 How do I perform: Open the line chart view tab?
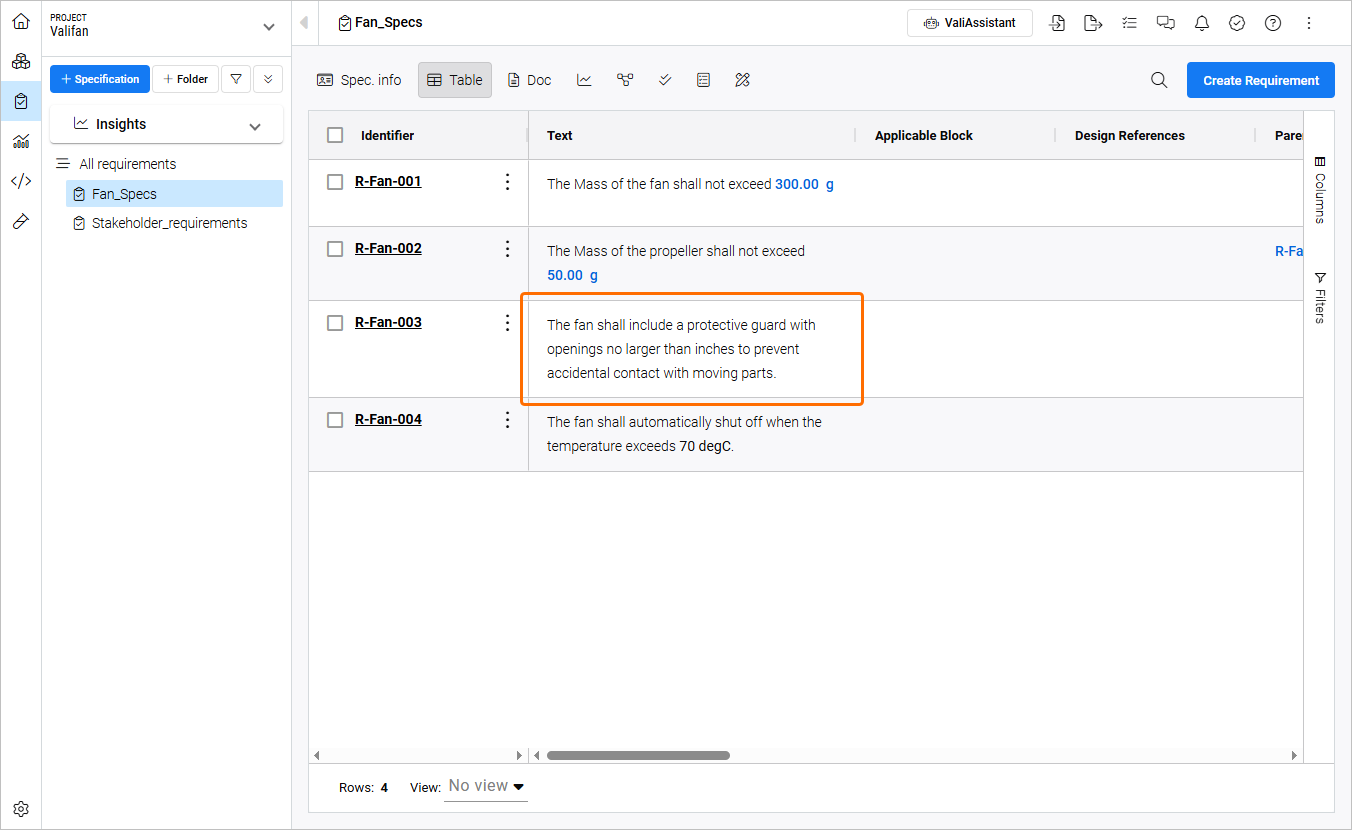(584, 80)
